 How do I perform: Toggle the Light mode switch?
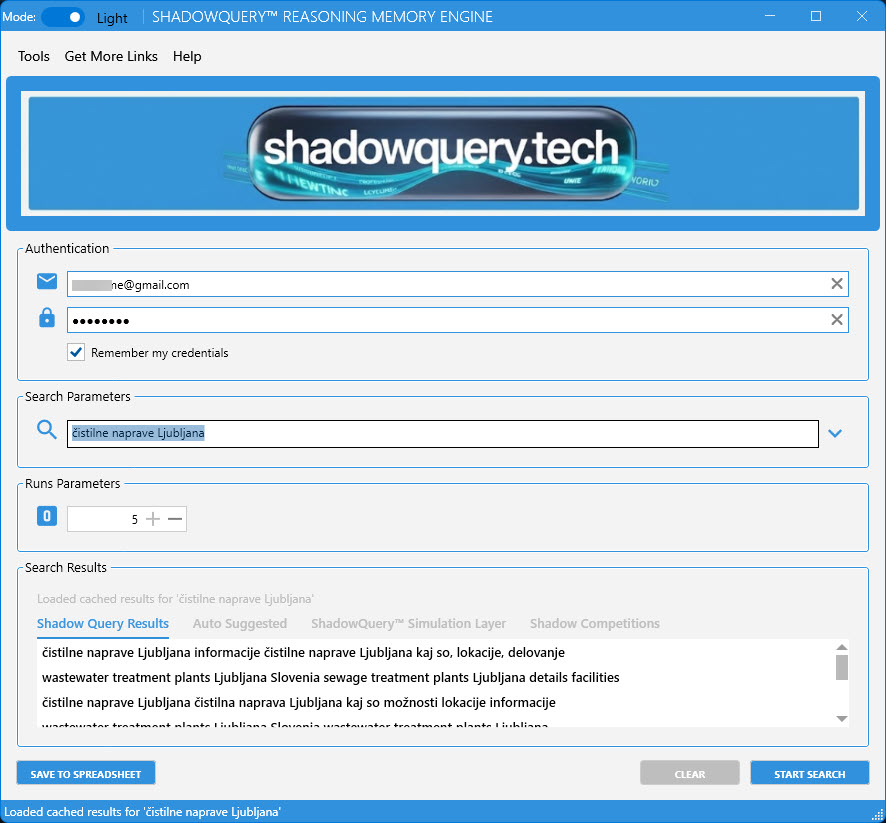[x=63, y=17]
